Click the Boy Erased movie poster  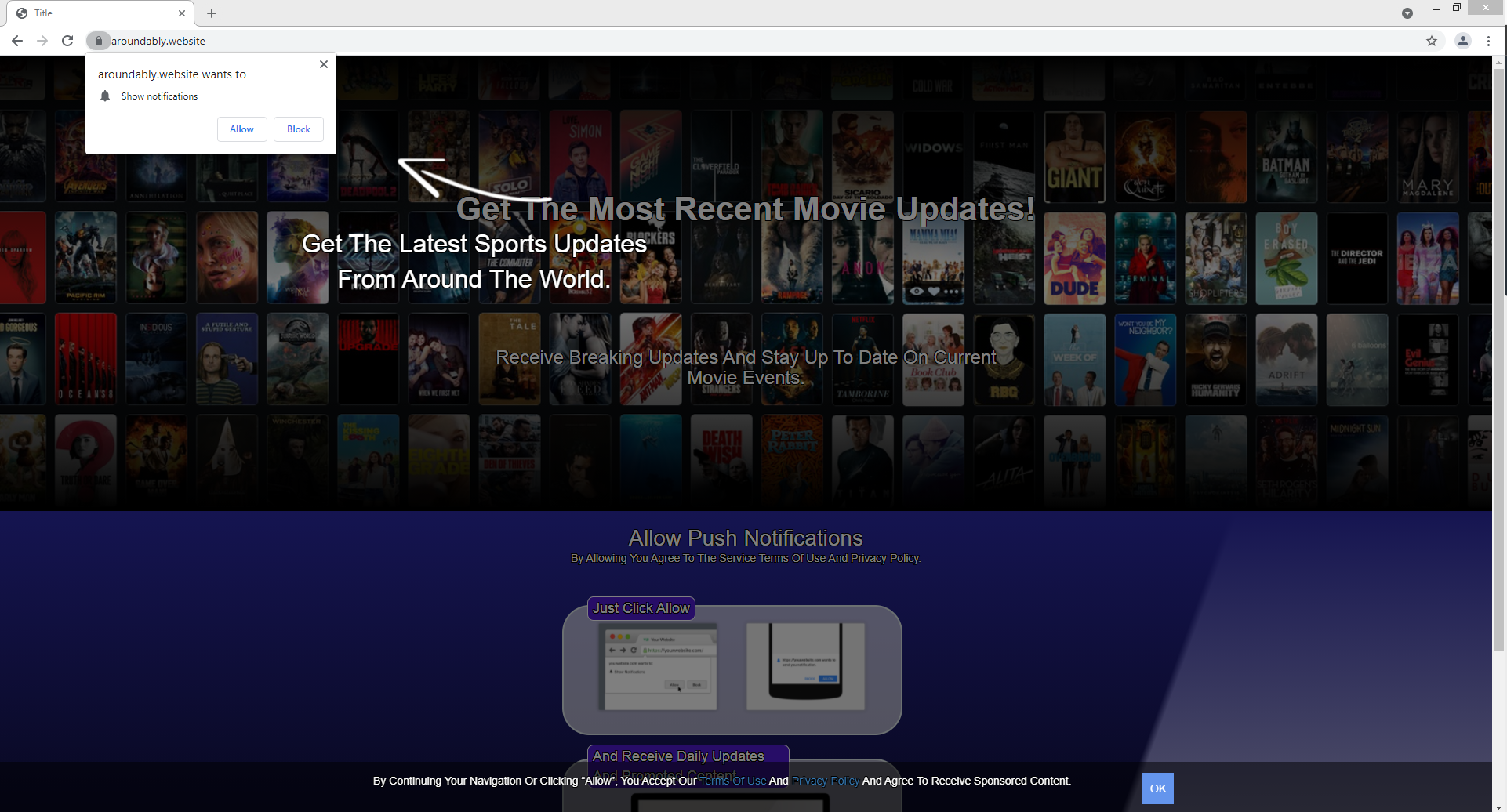[1286, 259]
